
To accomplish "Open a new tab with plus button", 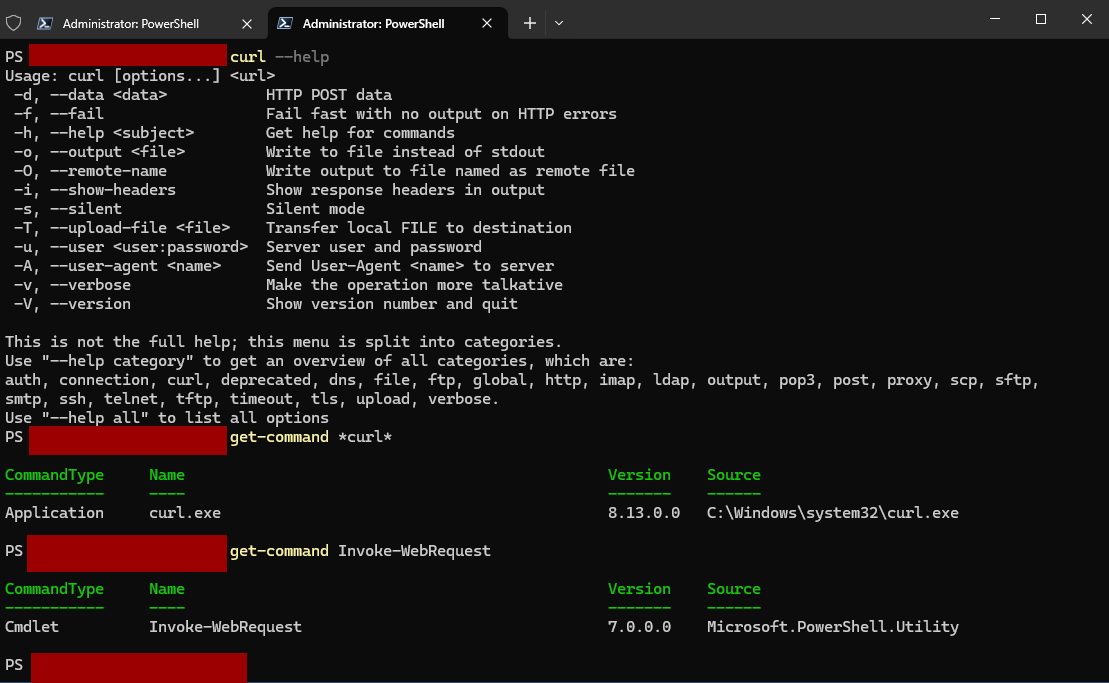I will point(530,23).
